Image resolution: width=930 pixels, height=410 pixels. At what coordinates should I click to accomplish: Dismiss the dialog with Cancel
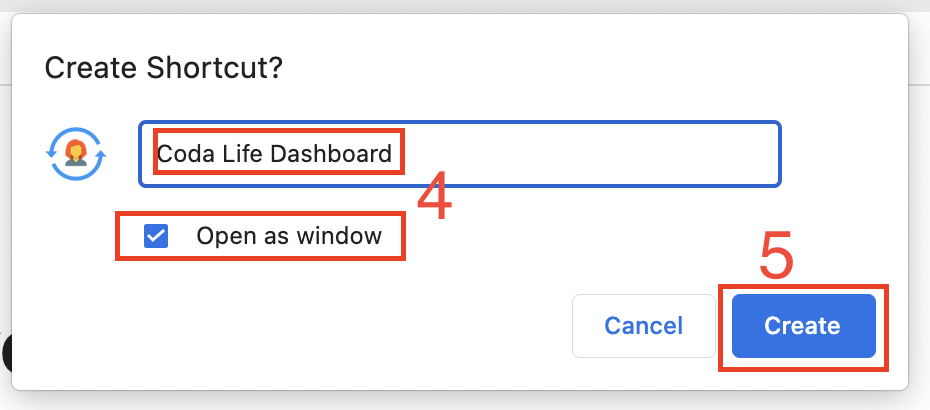click(643, 325)
